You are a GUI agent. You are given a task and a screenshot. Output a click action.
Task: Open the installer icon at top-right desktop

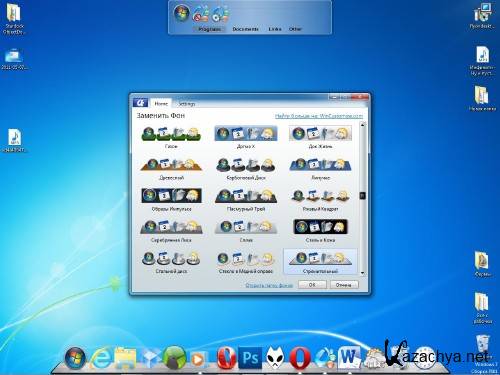482,16
